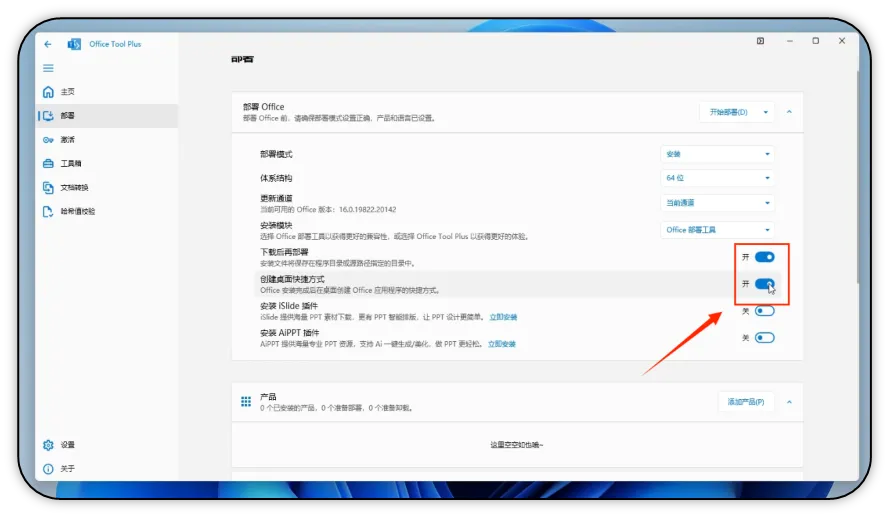Open 更新通道 dropdown showing 当前通道
The width and height of the screenshot is (889, 517).
point(717,203)
